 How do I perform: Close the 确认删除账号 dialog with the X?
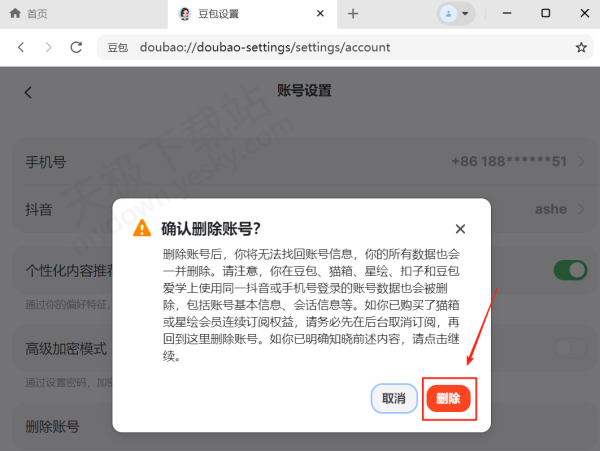(460, 229)
